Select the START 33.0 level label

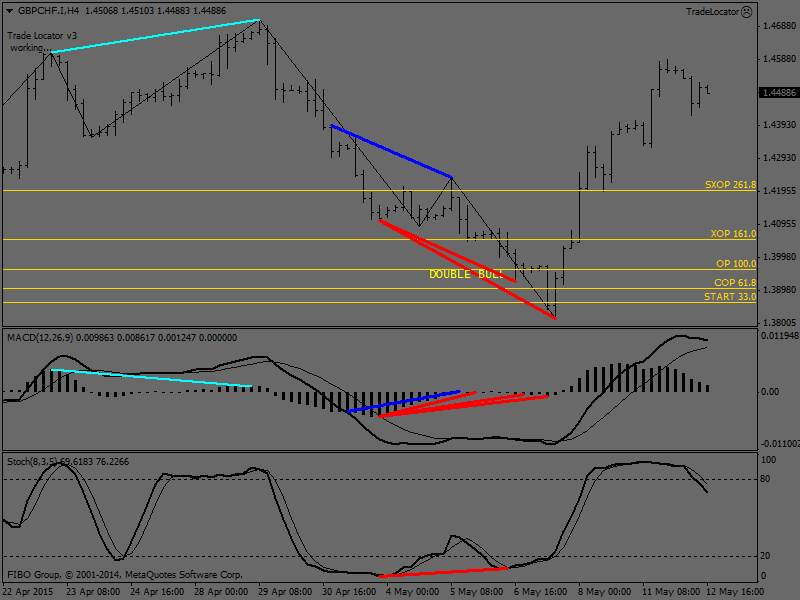(731, 297)
